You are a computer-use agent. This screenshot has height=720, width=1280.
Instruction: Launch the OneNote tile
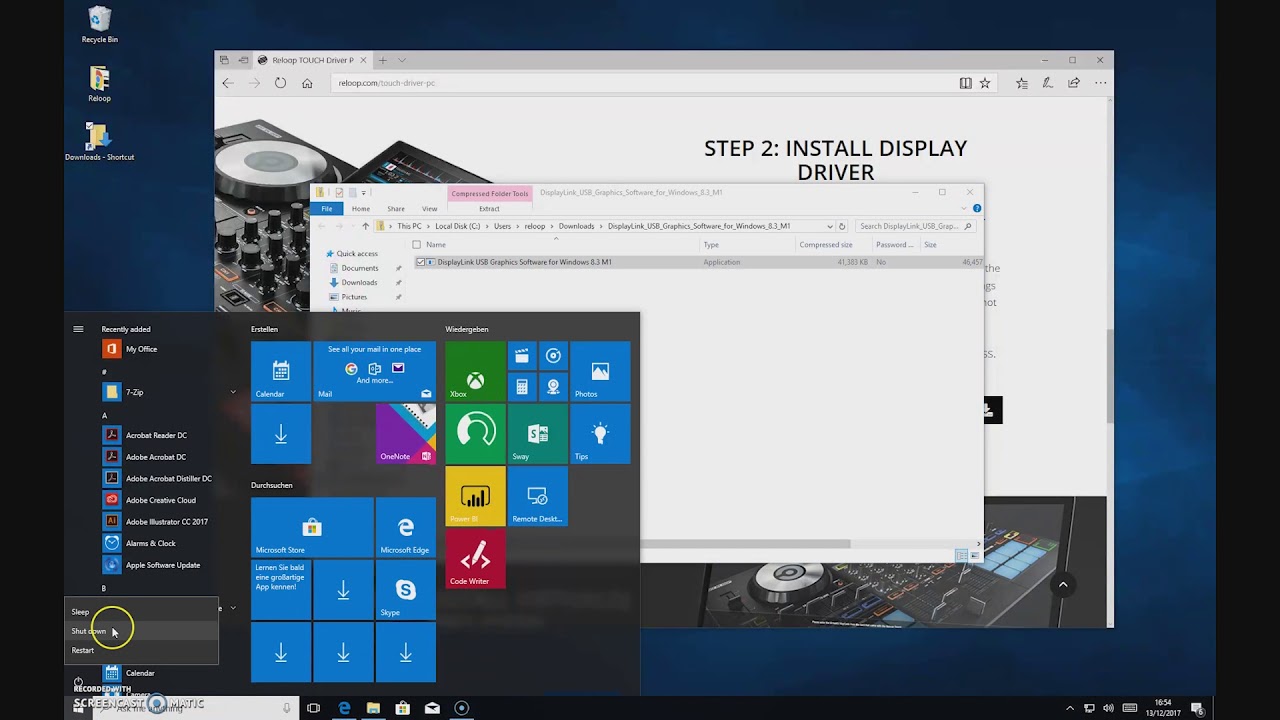point(405,434)
